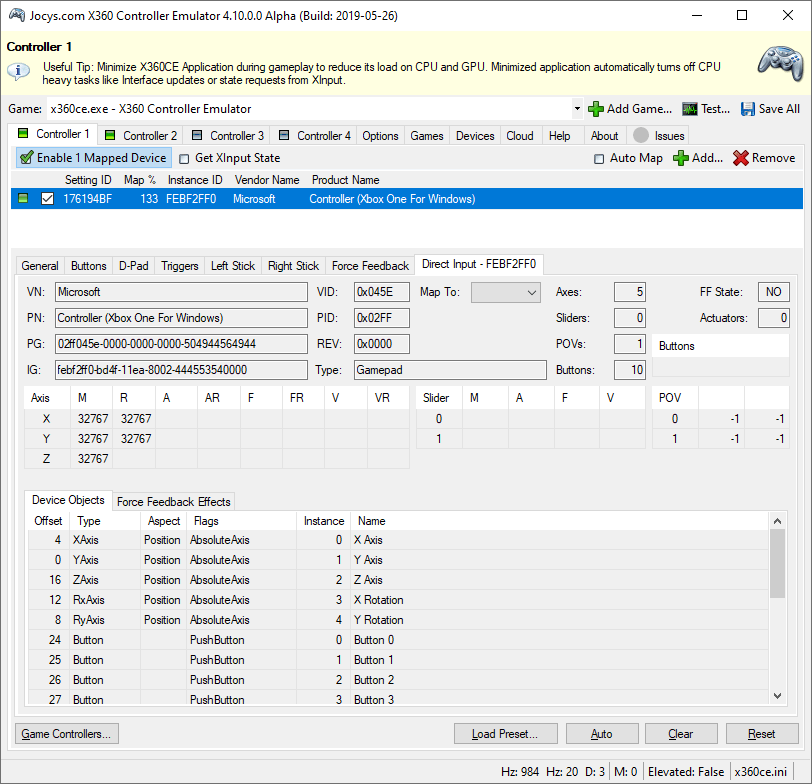This screenshot has height=784, width=812.
Task: Click the app icon in title bar
Action: 17,15
